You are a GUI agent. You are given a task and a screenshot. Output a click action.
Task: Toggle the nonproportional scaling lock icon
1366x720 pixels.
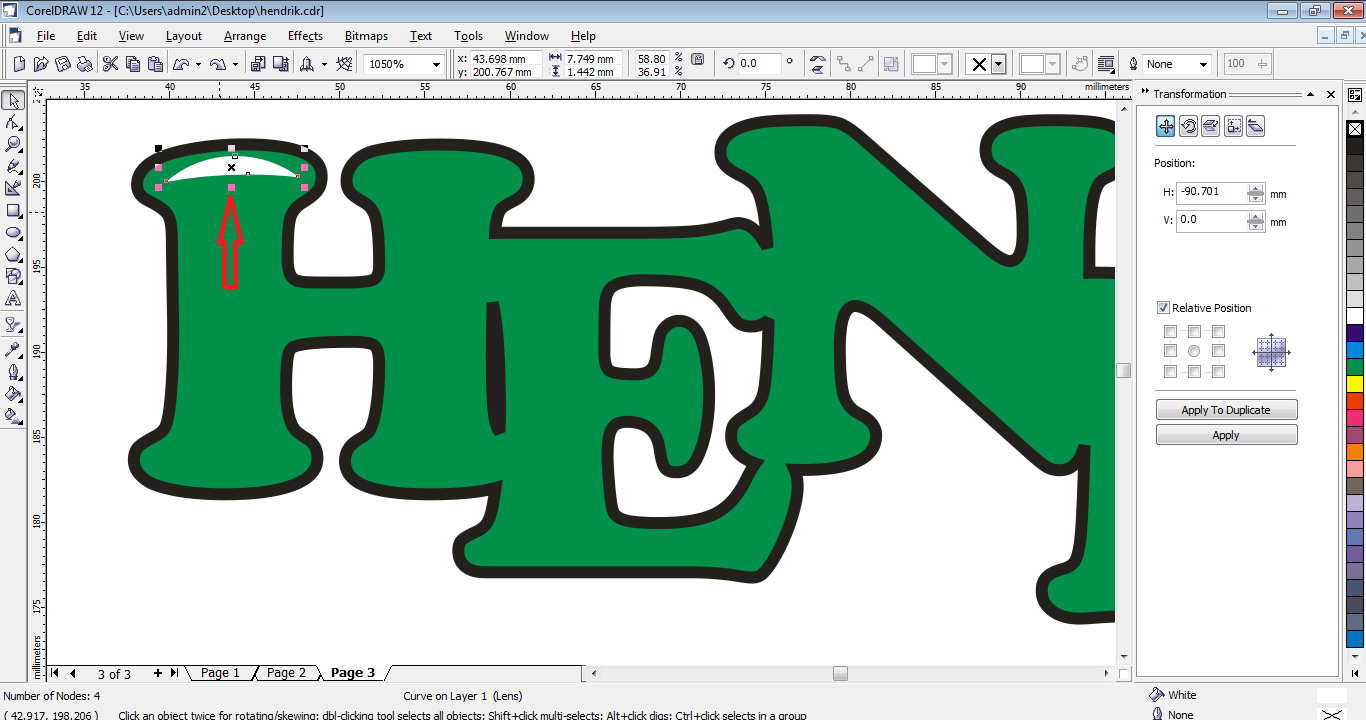tap(698, 61)
